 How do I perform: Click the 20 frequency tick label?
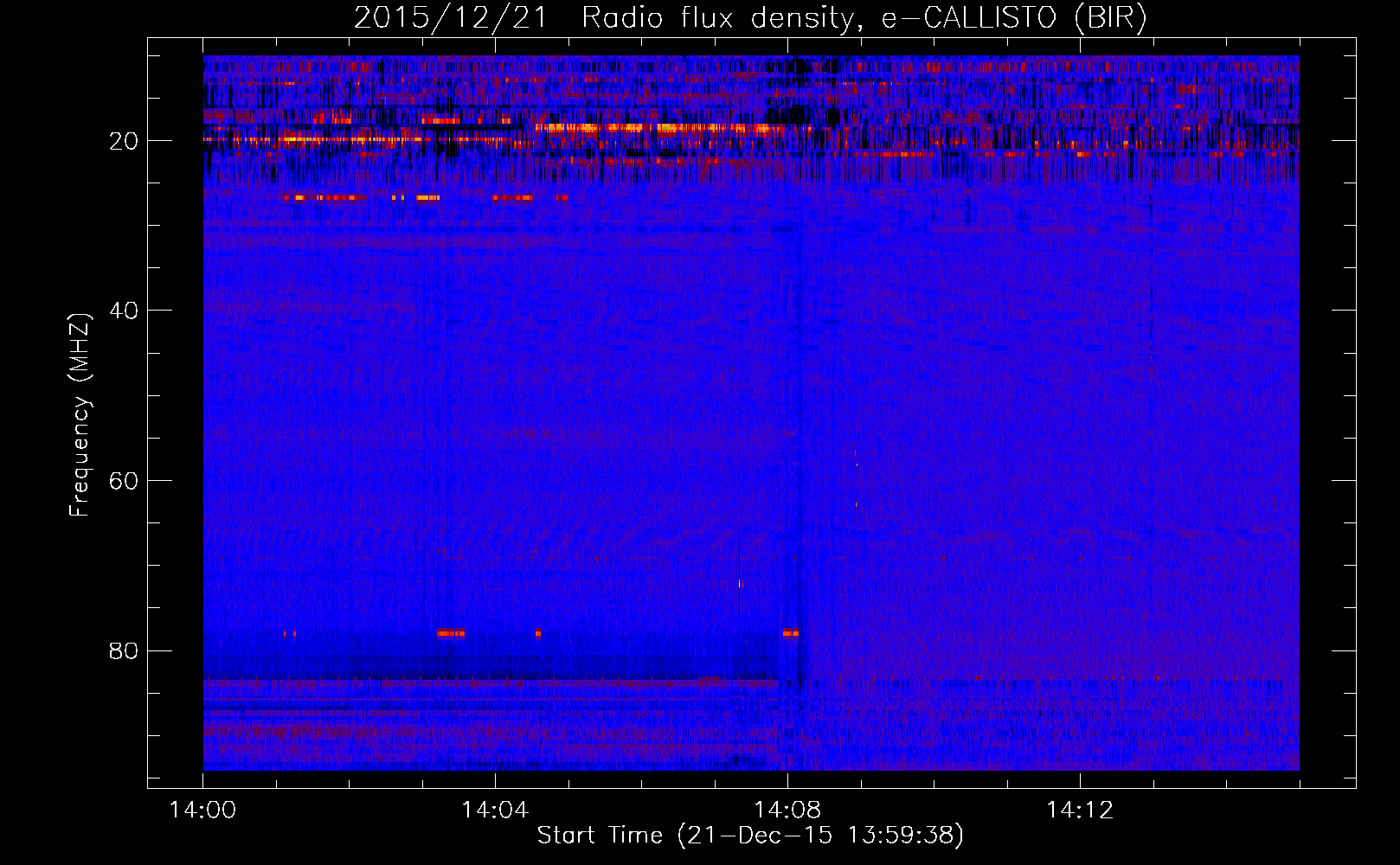(x=125, y=141)
